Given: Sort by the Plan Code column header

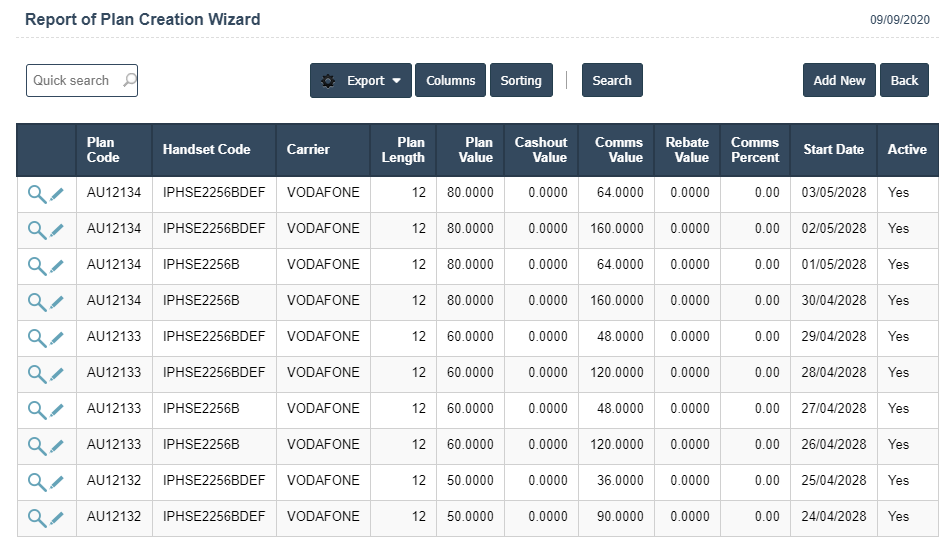Looking at the screenshot, I should [x=103, y=150].
